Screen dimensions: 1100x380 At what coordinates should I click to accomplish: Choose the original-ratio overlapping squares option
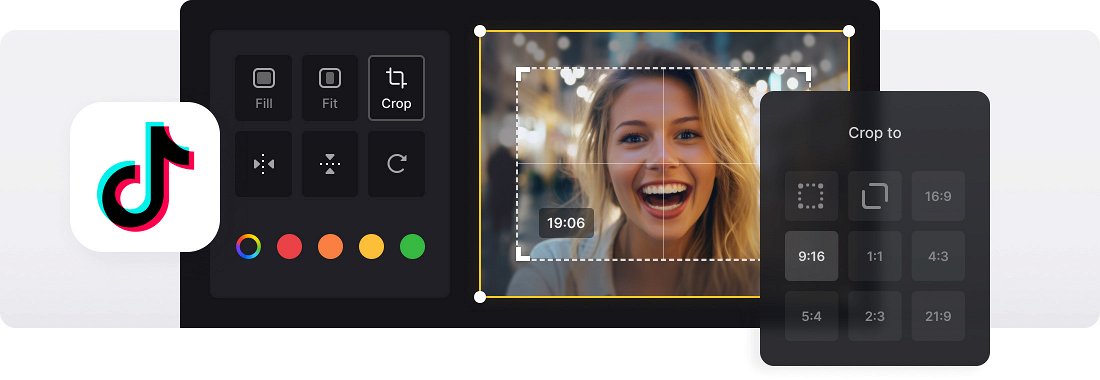point(875,196)
